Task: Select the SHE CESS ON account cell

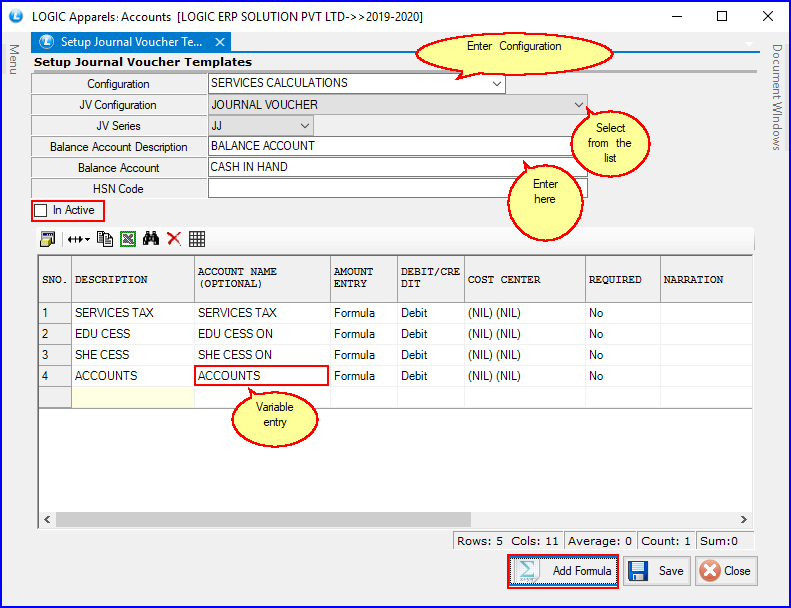Action: tap(262, 355)
